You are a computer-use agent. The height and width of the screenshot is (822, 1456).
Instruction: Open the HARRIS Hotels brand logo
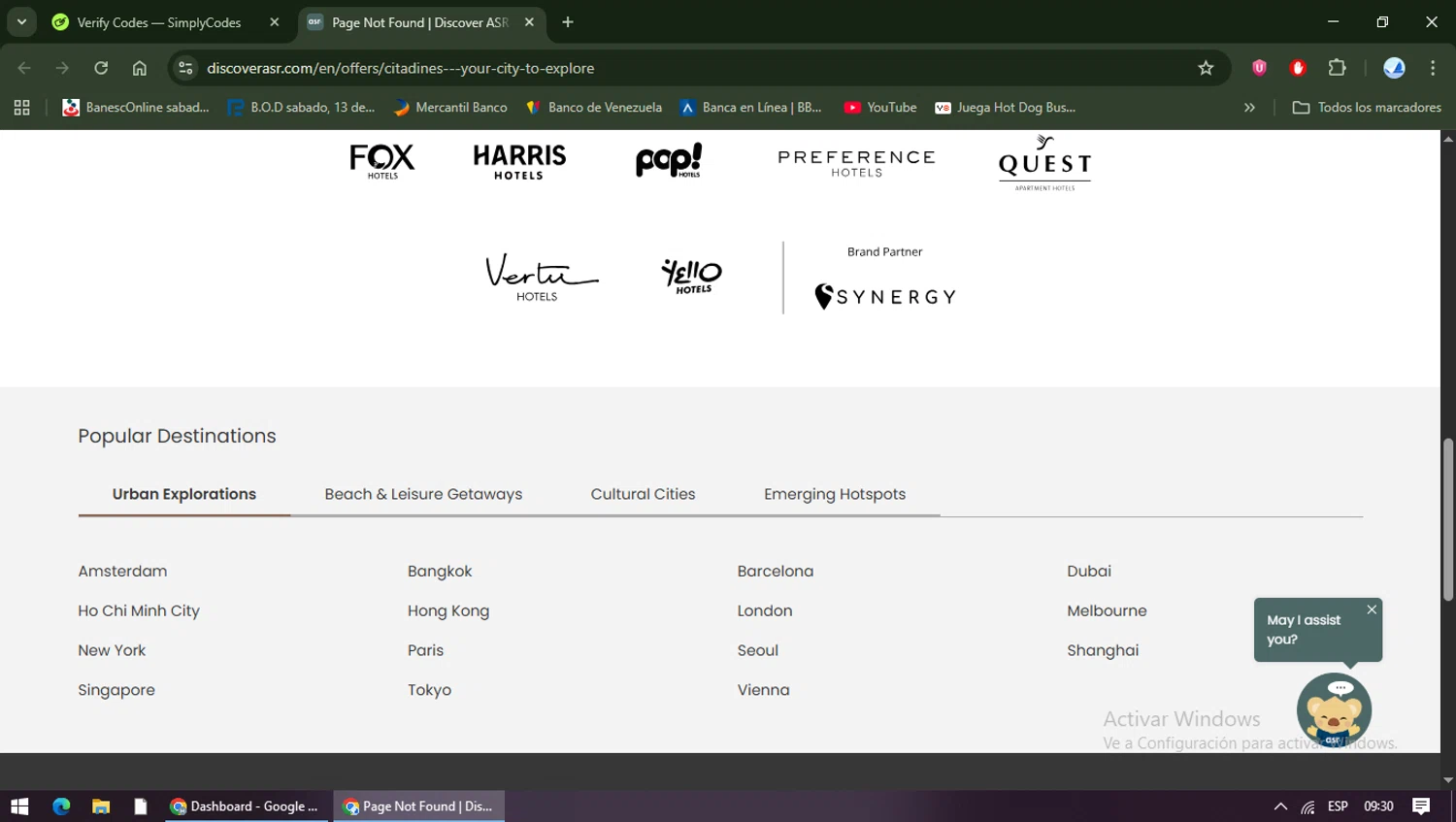[519, 162]
